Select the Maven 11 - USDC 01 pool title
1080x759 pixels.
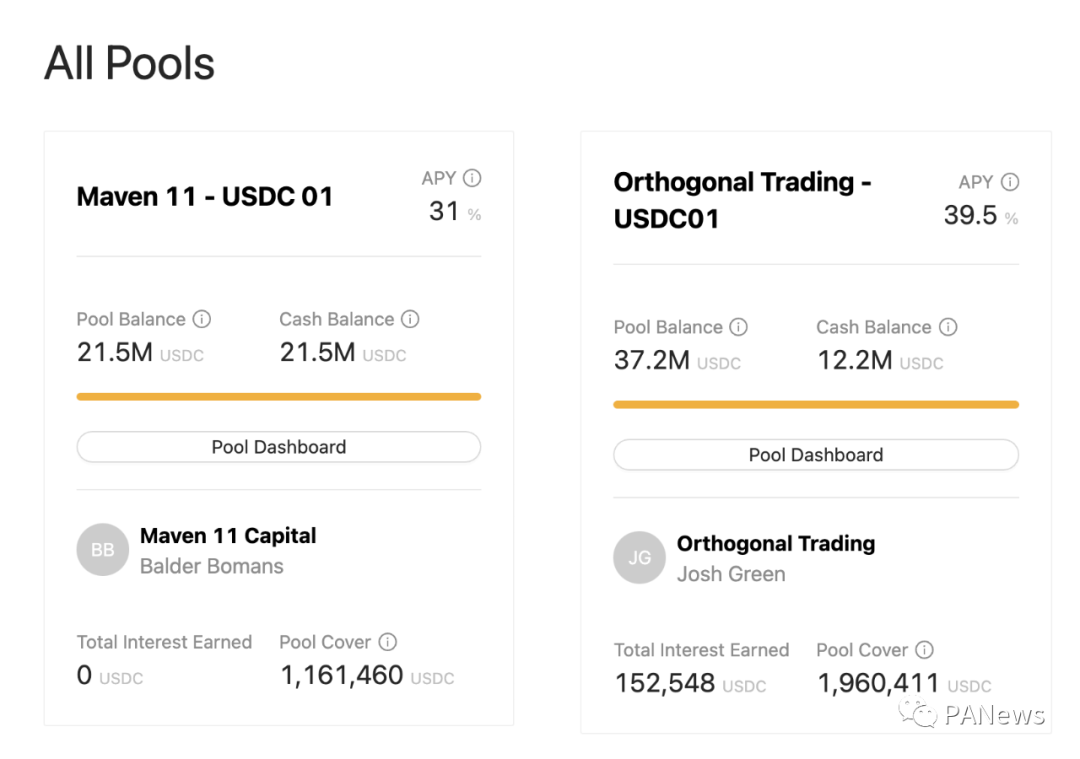(204, 197)
